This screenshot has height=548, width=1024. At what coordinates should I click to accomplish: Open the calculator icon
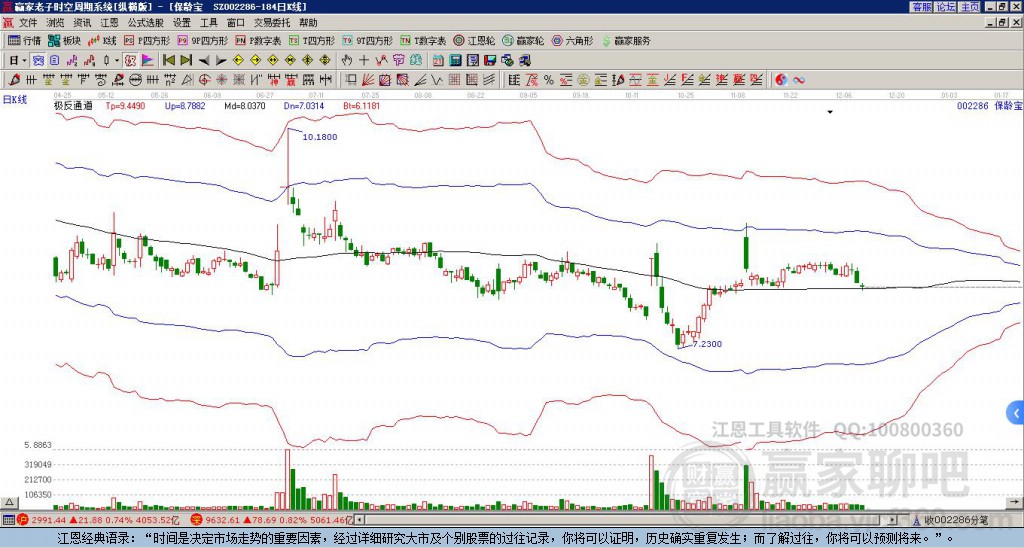[455, 61]
